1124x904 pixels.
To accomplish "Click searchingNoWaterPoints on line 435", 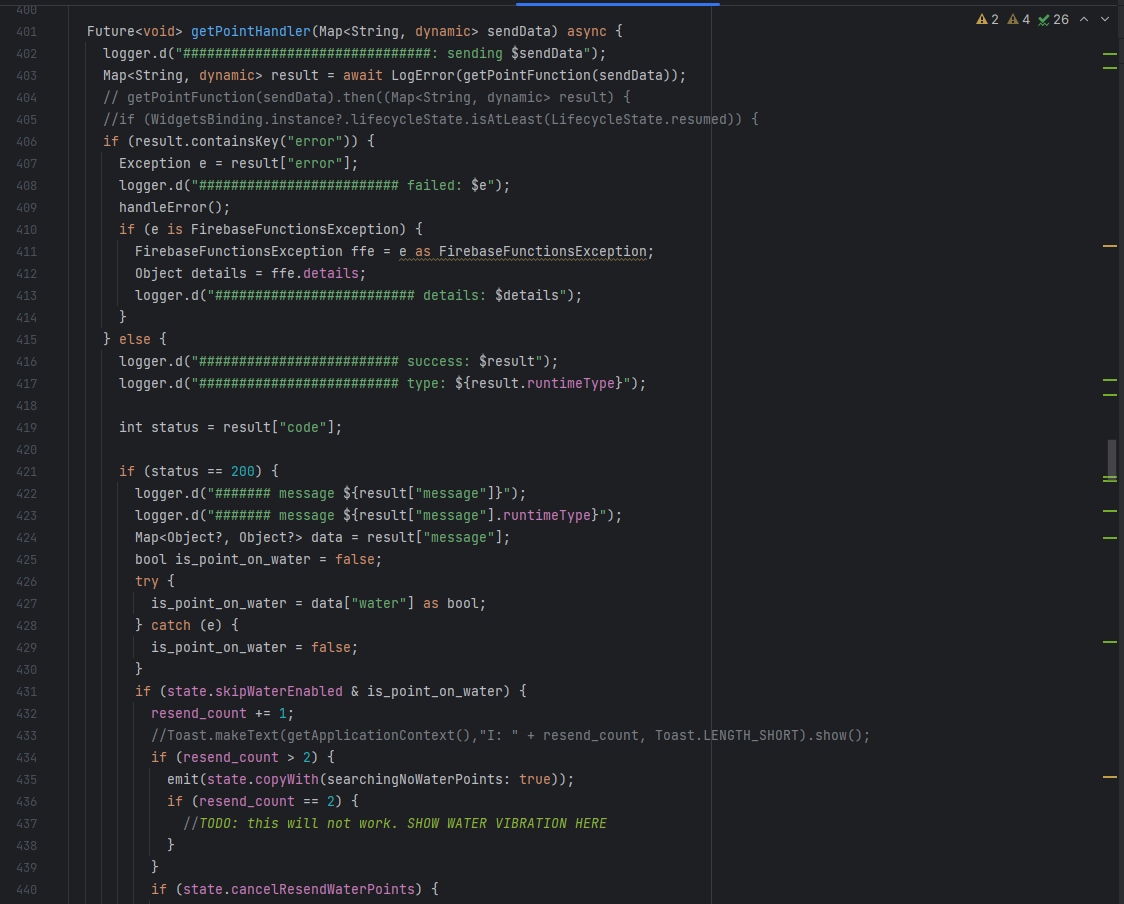I will pos(414,779).
